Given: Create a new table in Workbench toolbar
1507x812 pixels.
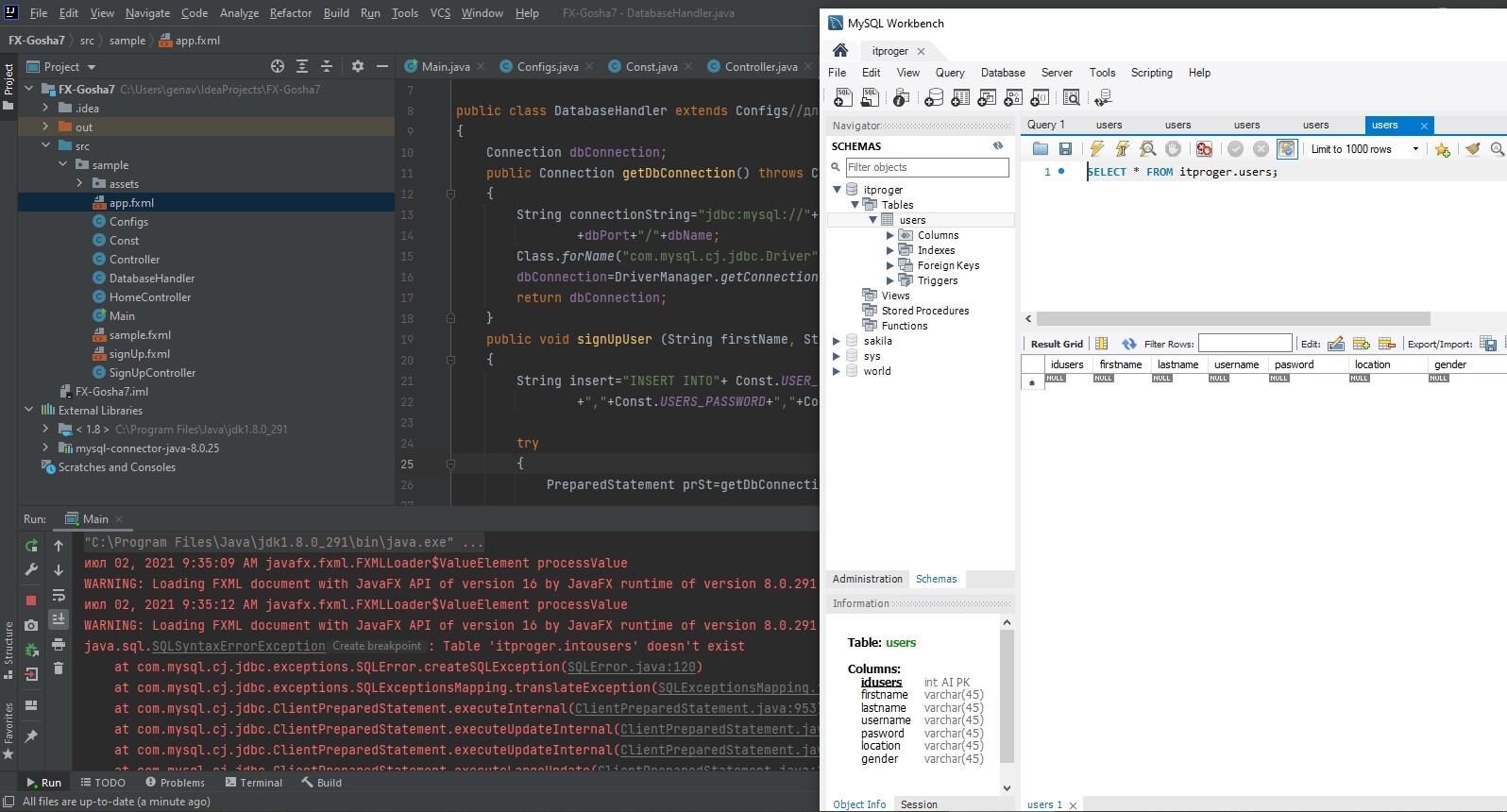Looking at the screenshot, I should [960, 97].
